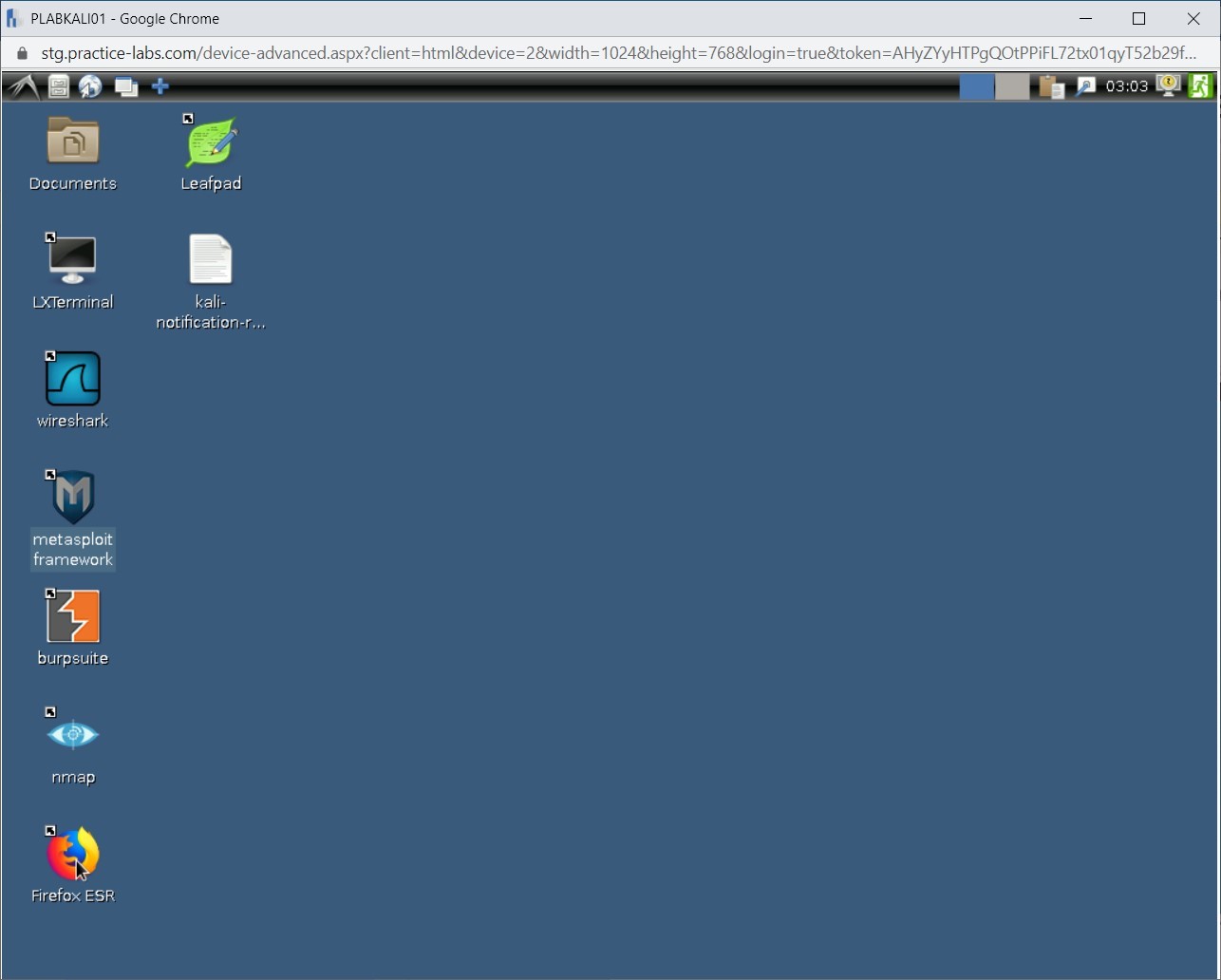Open LXTerminal

[x=72, y=258]
